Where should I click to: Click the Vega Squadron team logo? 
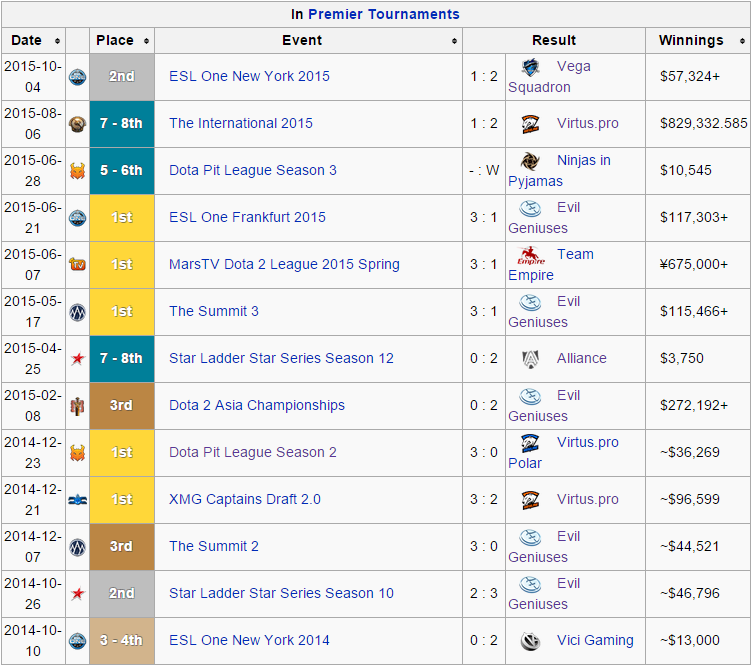[x=531, y=67]
